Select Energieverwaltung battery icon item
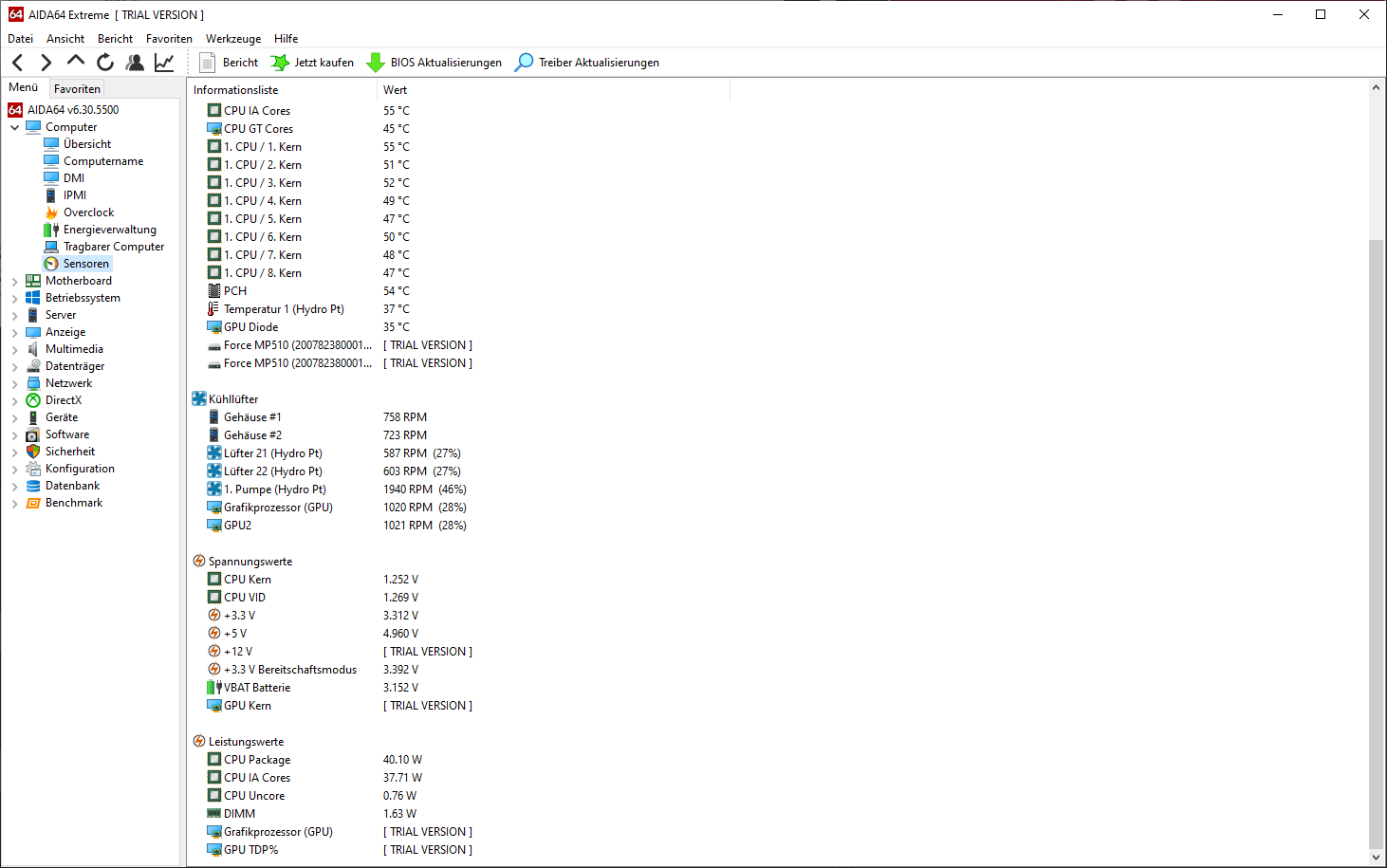This screenshot has height=868, width=1387. coord(51,230)
